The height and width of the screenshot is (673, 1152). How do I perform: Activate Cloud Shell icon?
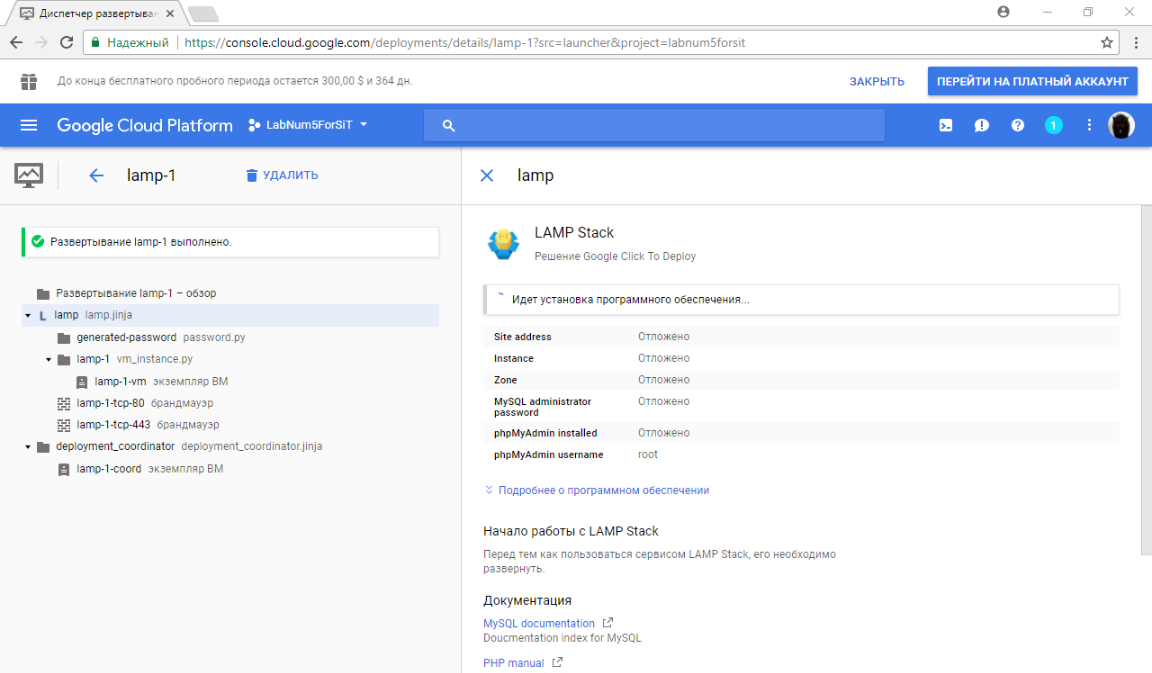pos(946,126)
